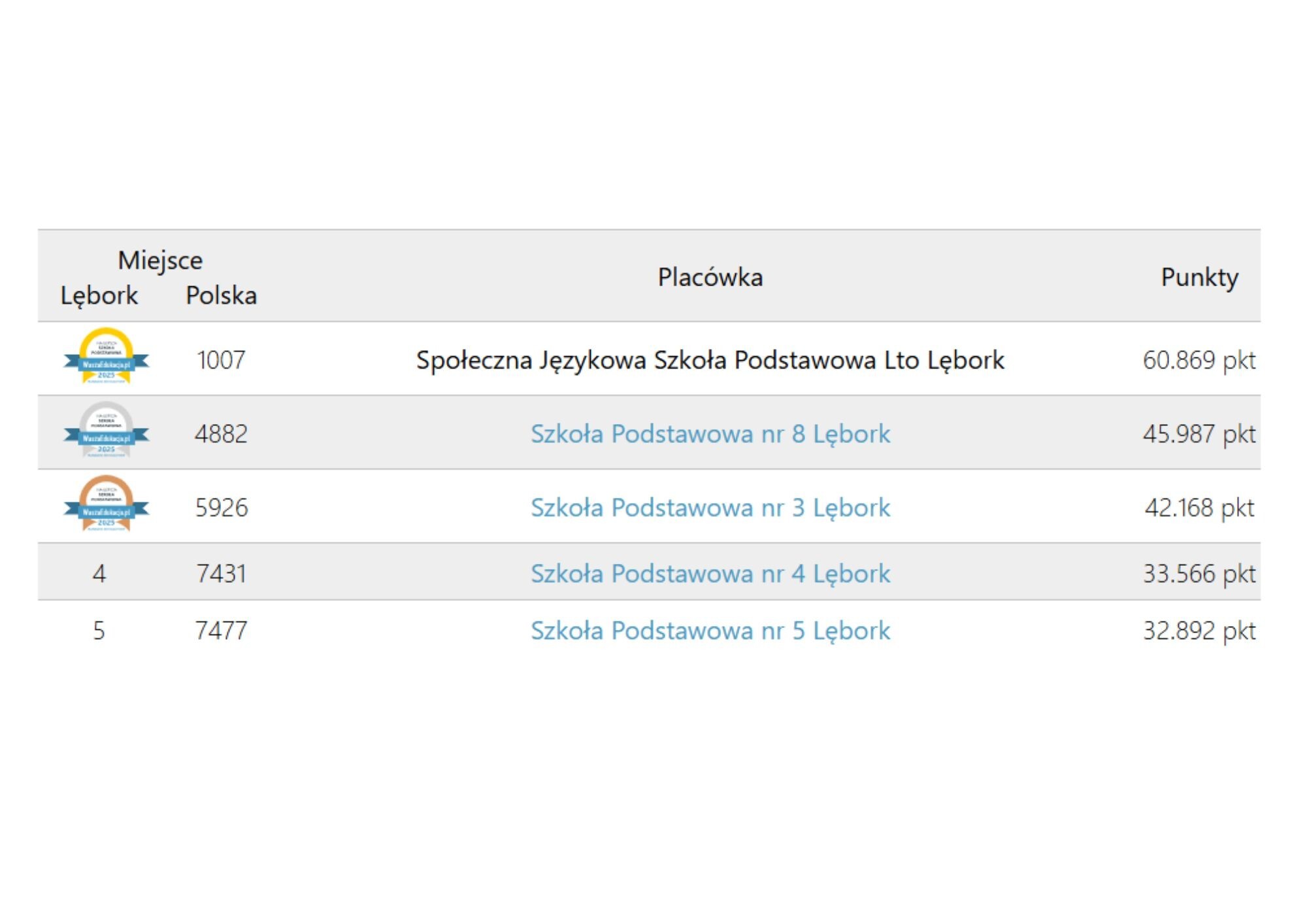1307x924 pixels.
Task: Click the 45.987 pkt score
Action: tap(1199, 434)
